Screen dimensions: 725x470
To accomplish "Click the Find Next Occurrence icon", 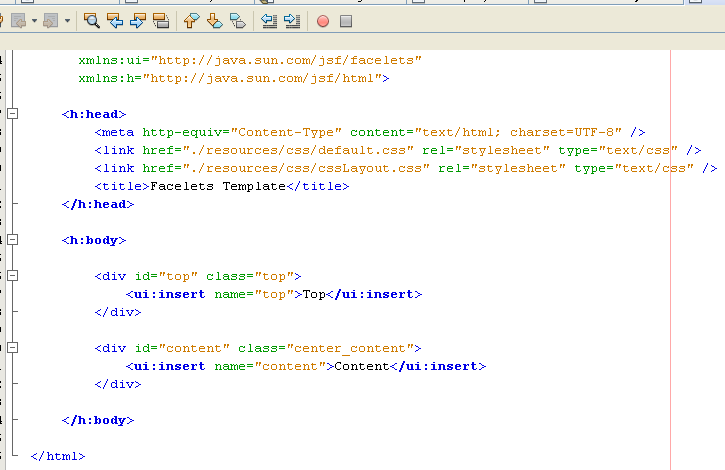I will click(x=138, y=21).
